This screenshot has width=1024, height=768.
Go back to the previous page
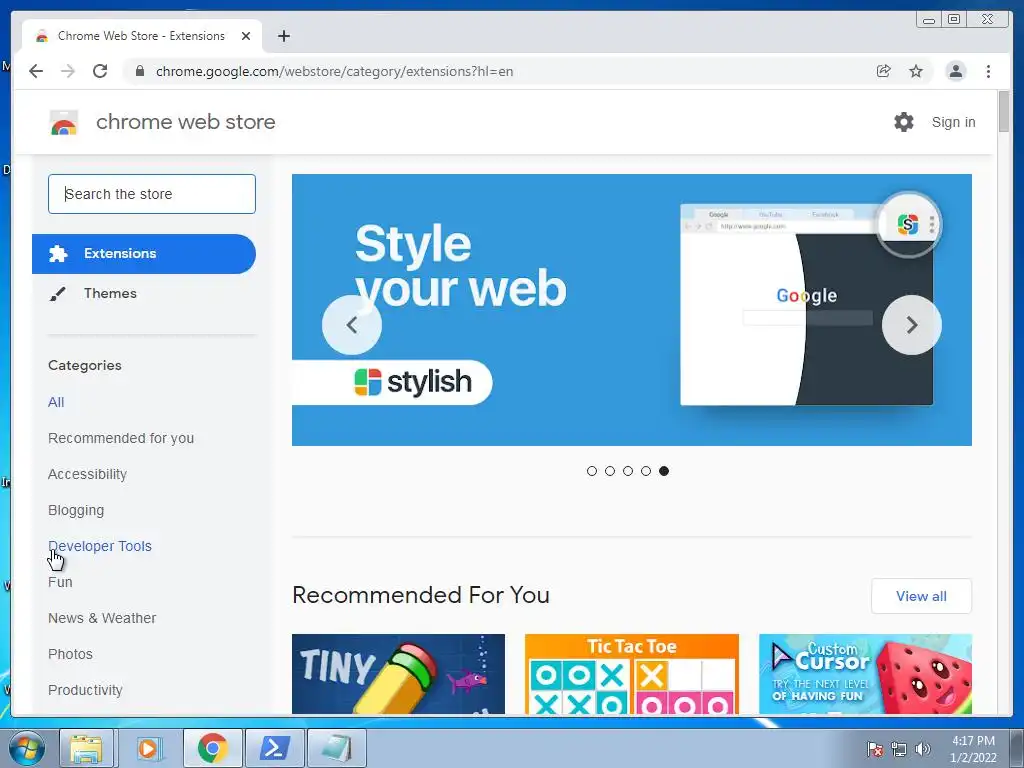click(36, 71)
